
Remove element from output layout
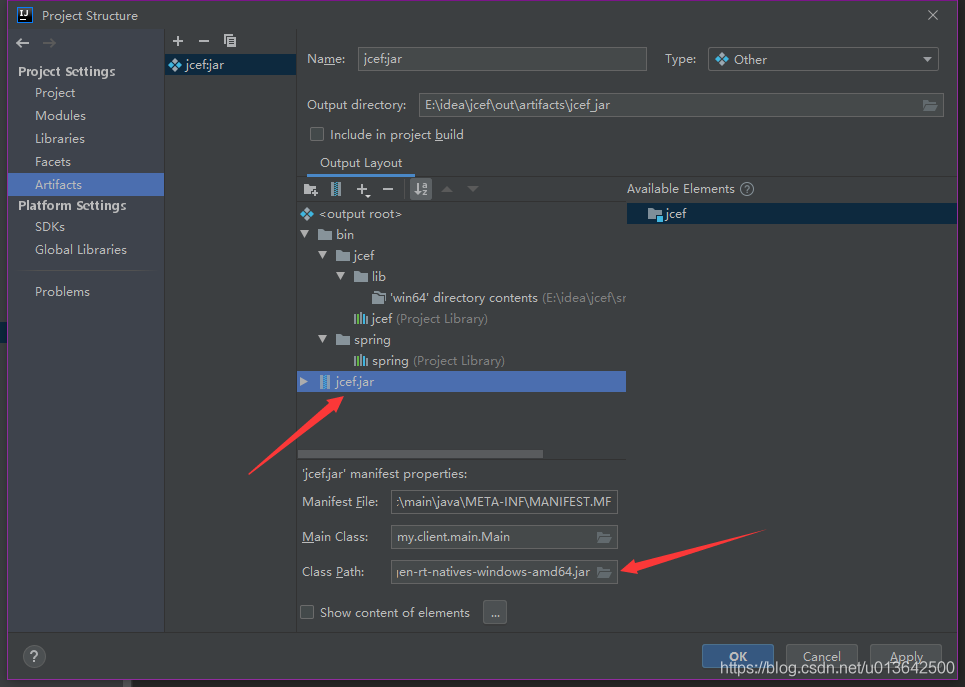pos(388,189)
